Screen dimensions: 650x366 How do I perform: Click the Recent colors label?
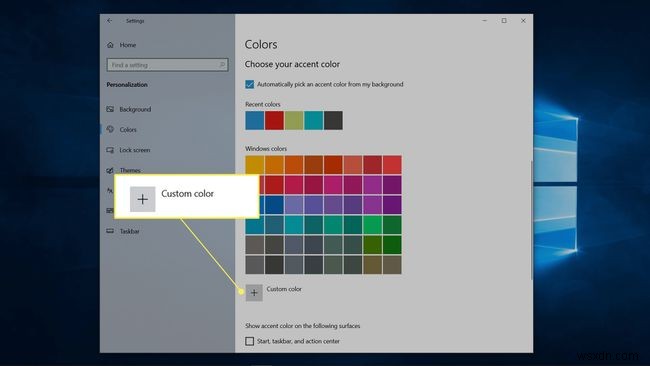pos(263,104)
